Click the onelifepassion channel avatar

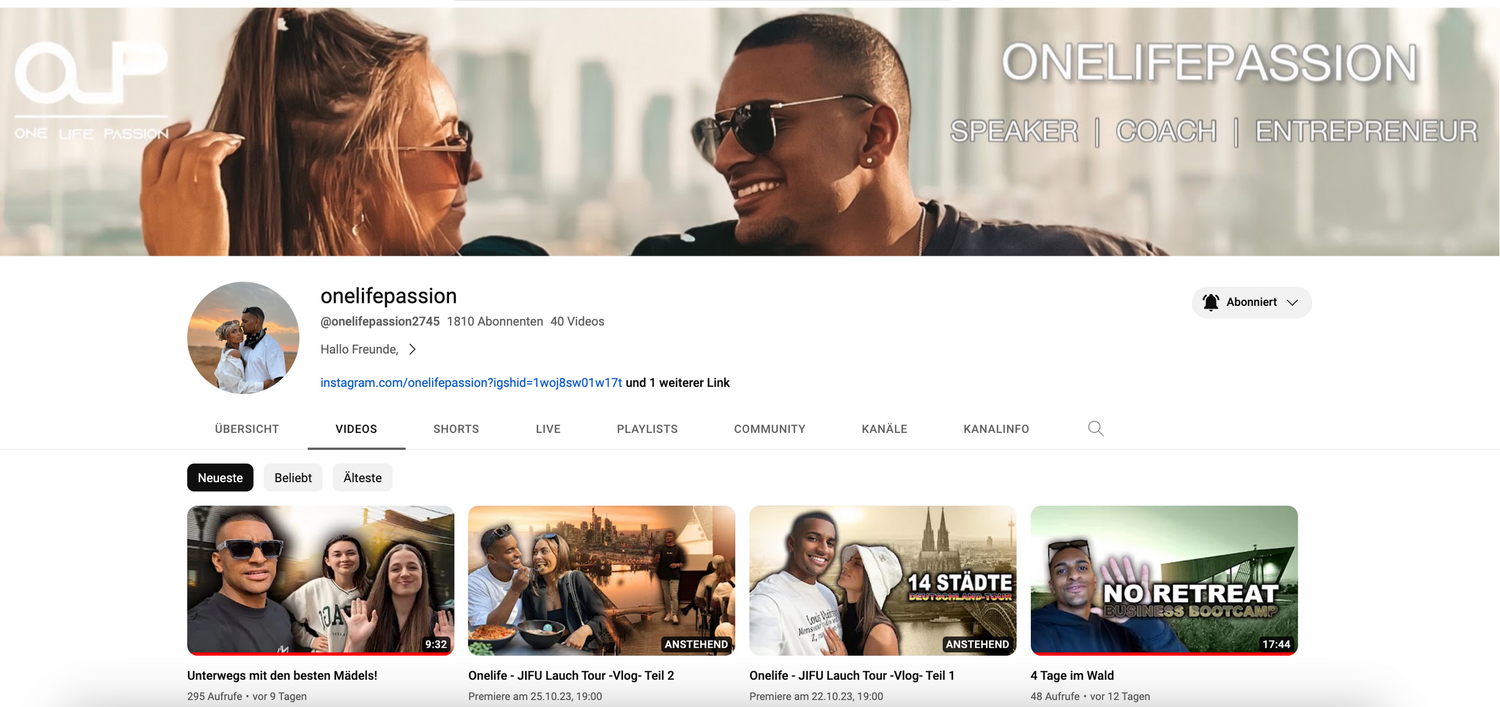pos(243,338)
